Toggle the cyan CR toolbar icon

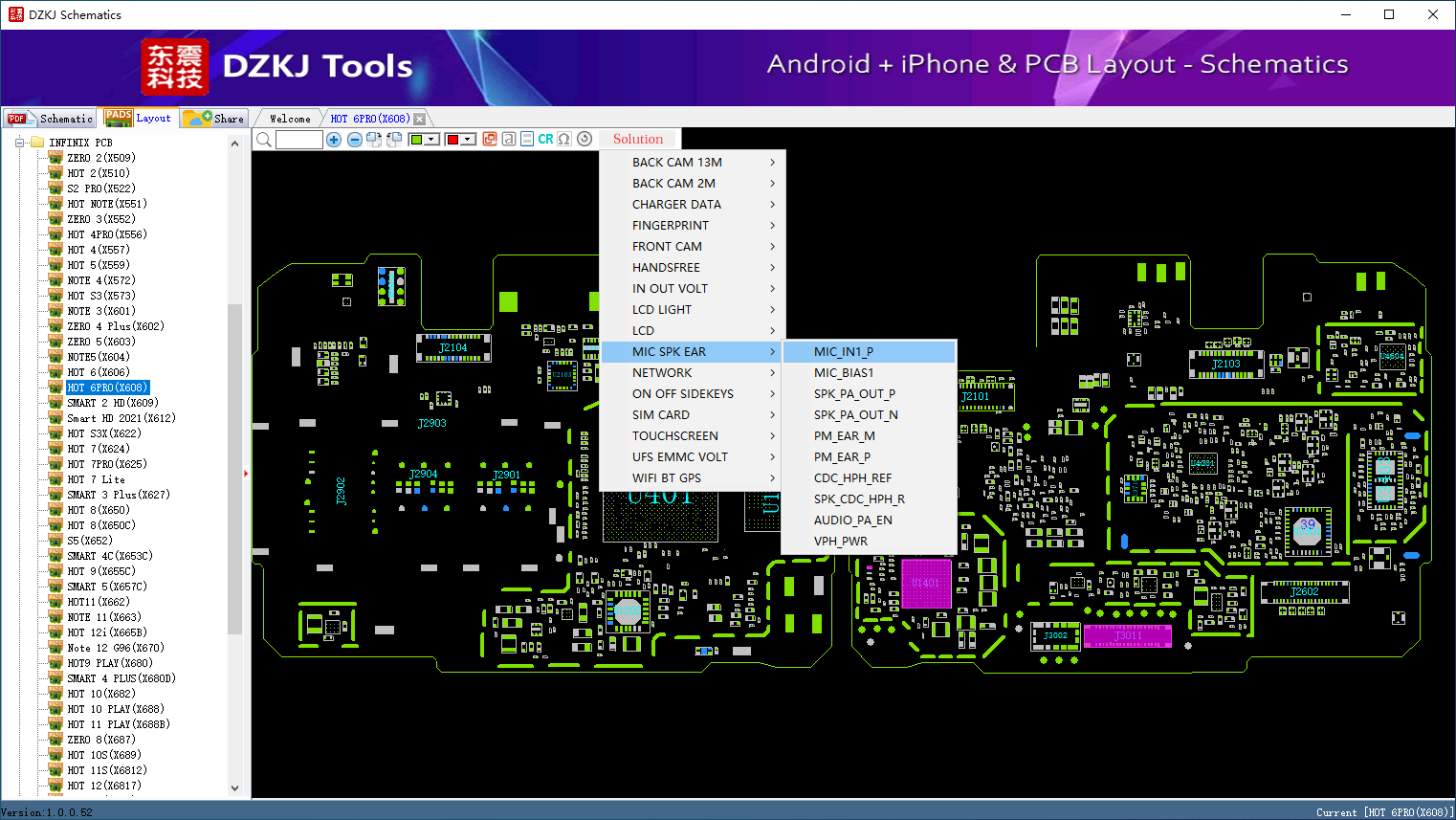545,139
